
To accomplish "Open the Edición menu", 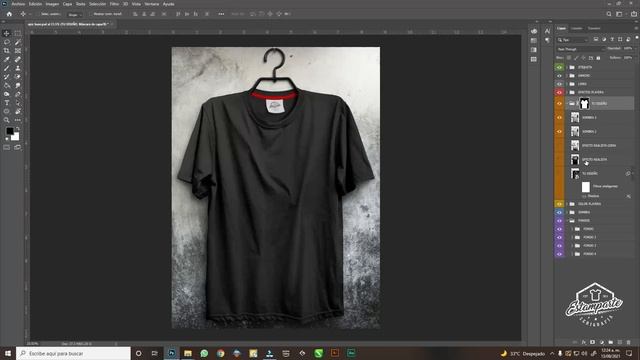I will pos(35,4).
